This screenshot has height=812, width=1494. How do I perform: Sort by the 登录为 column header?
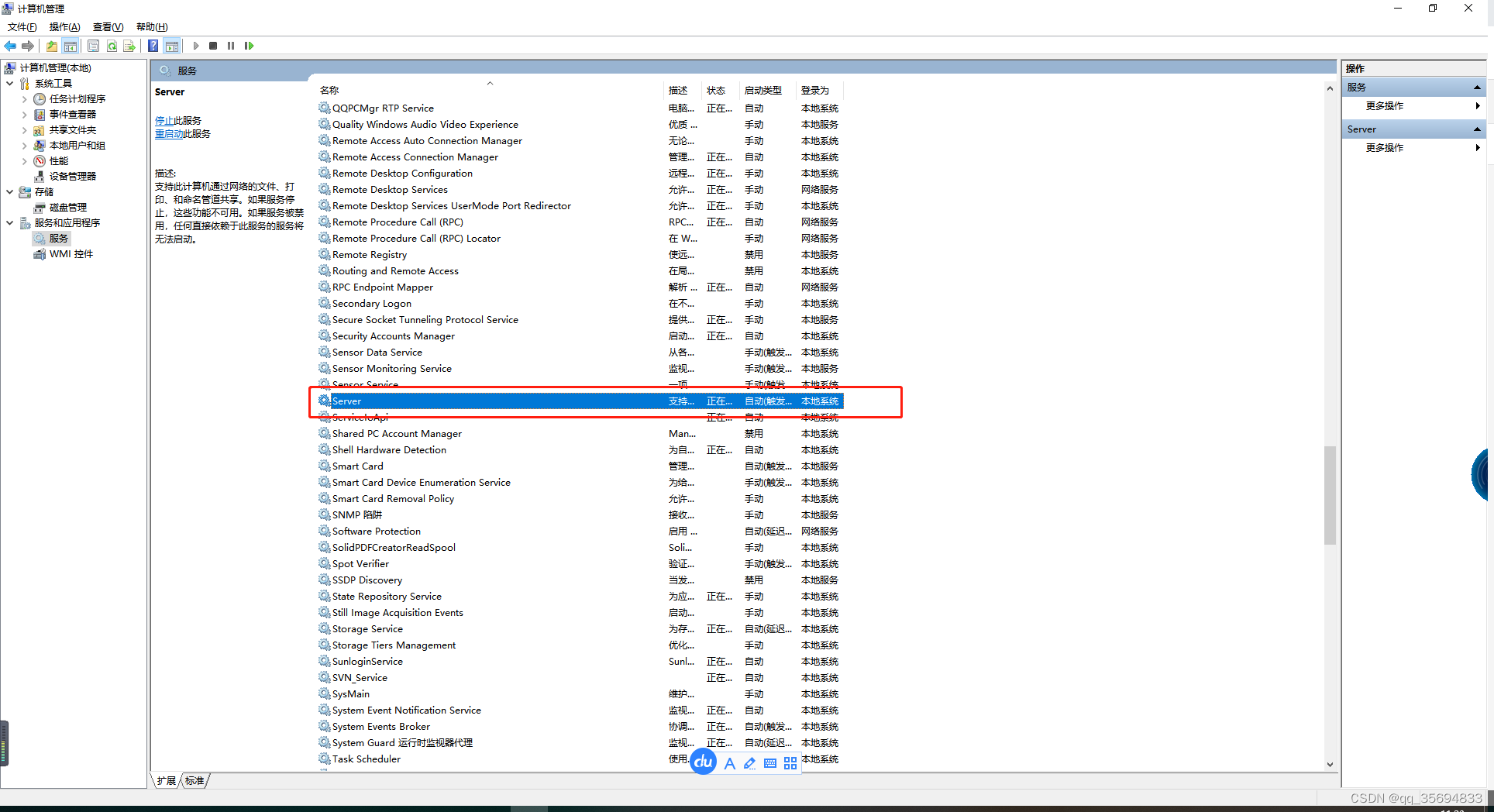tap(819, 90)
